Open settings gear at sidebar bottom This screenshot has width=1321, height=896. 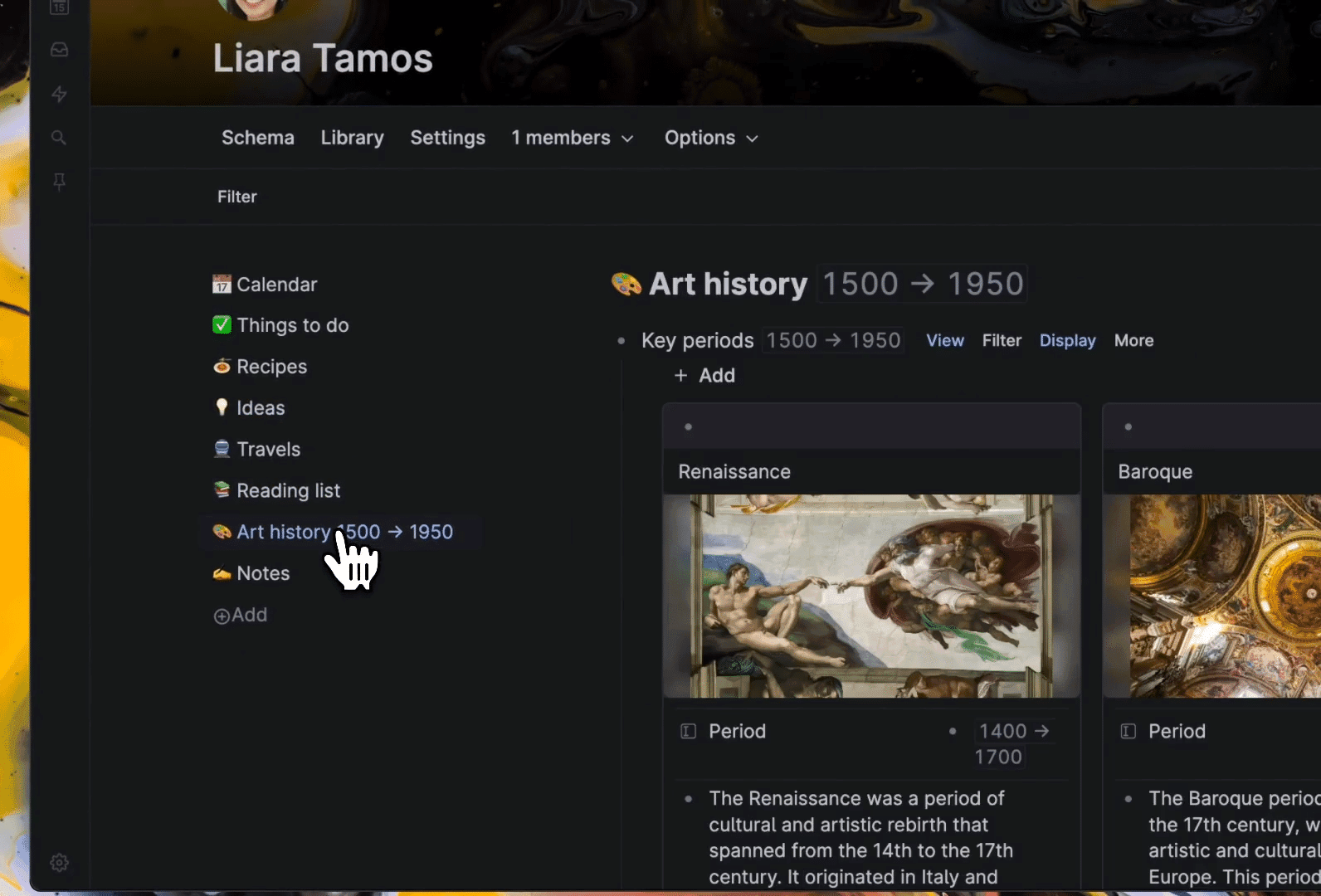(59, 863)
